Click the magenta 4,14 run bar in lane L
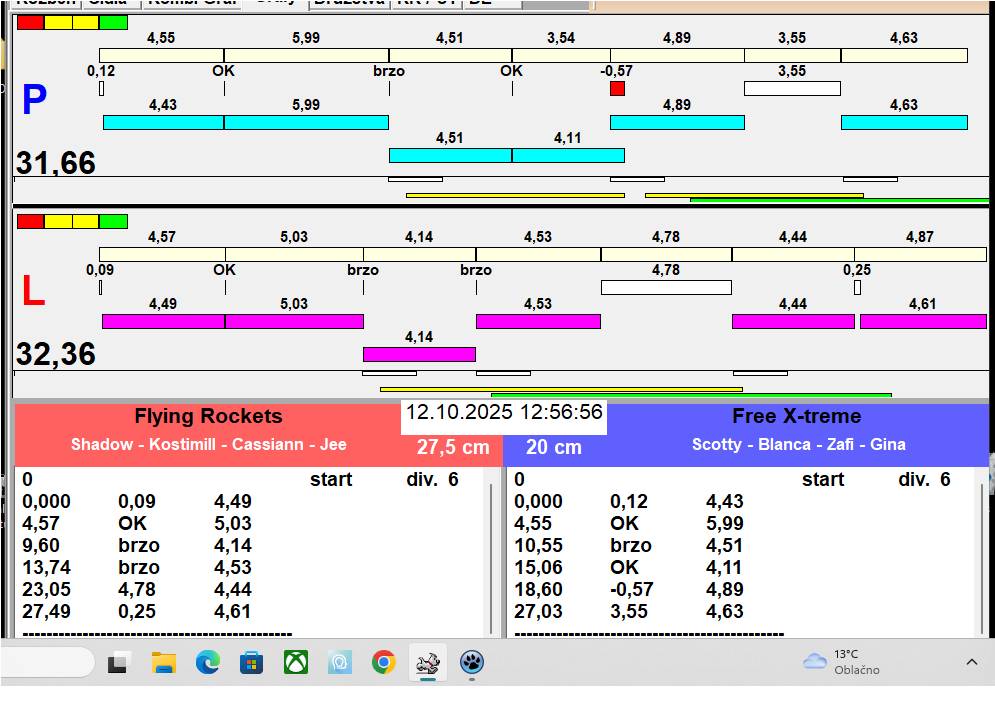The height and width of the screenshot is (716, 995). [419, 354]
